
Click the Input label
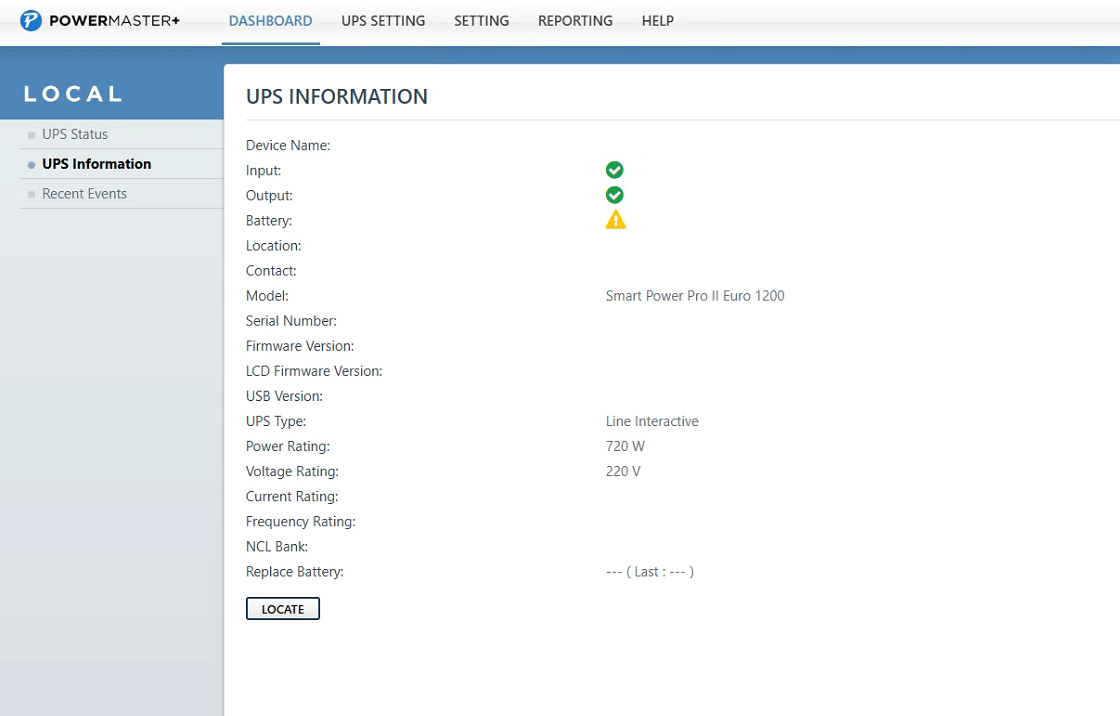pyautogui.click(x=264, y=171)
